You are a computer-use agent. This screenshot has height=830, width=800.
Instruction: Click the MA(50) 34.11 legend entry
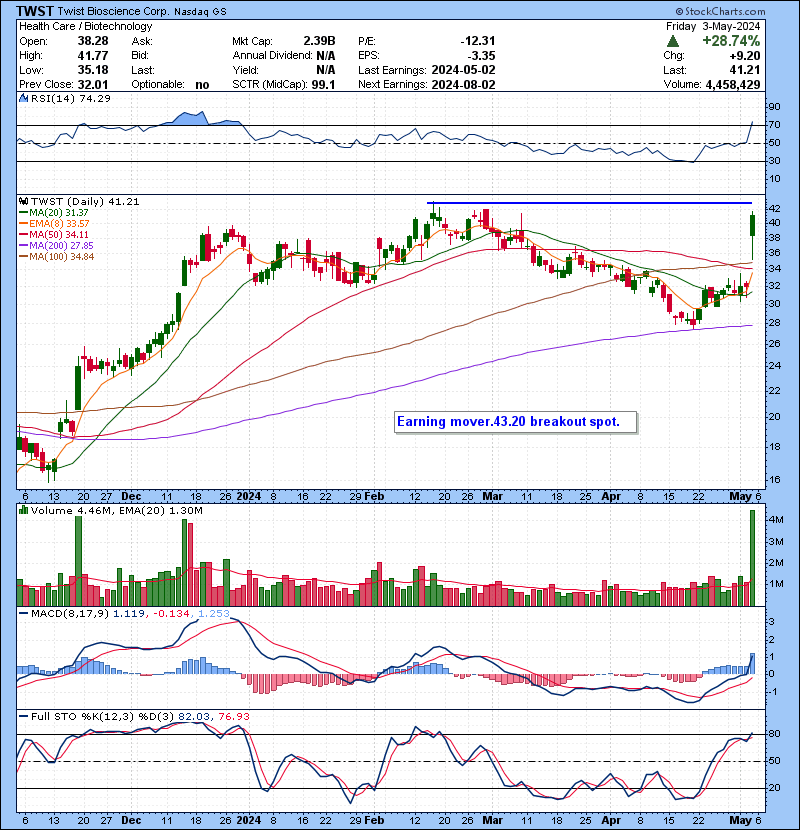click(x=54, y=235)
